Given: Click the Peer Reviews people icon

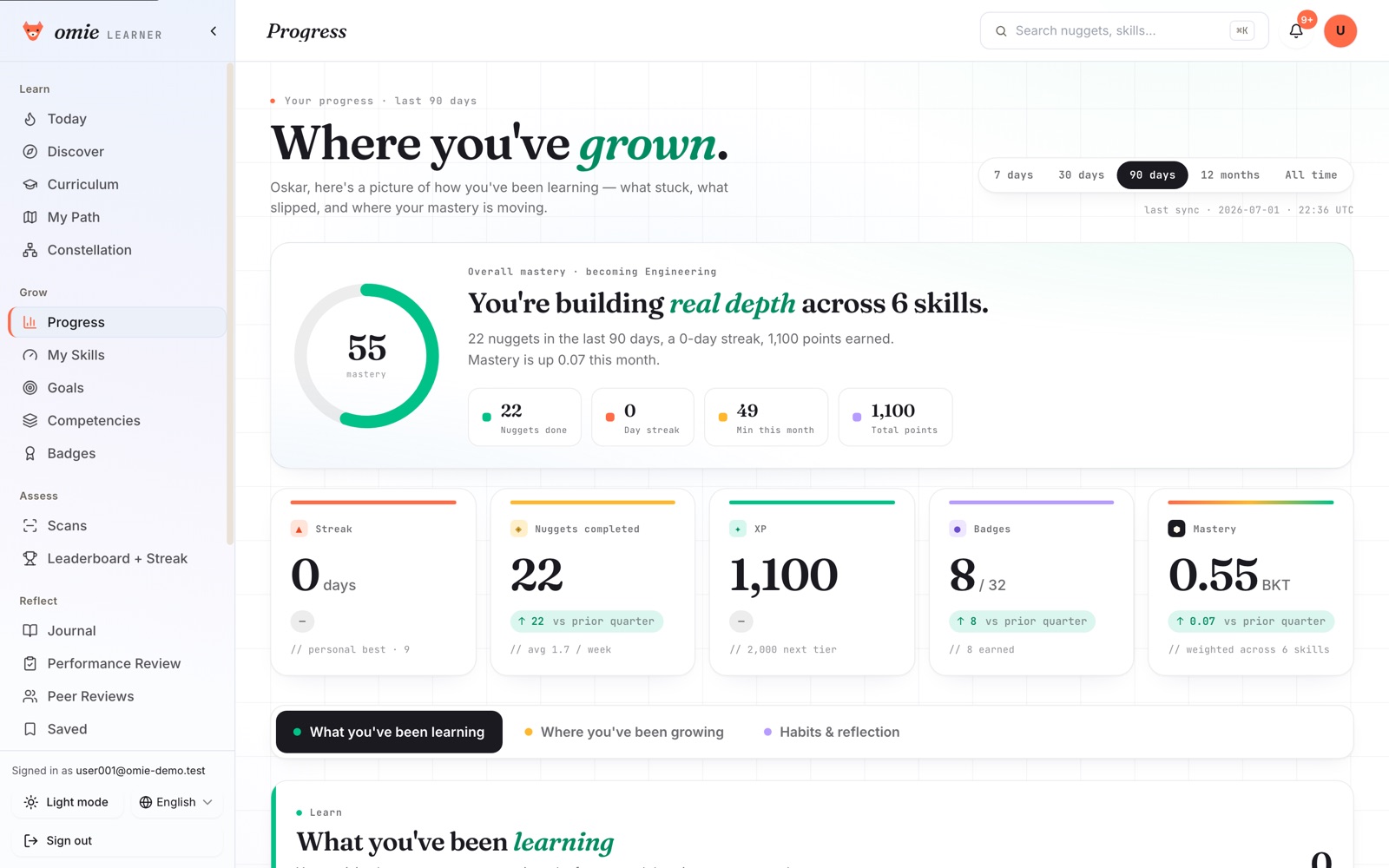Looking at the screenshot, I should click(30, 696).
